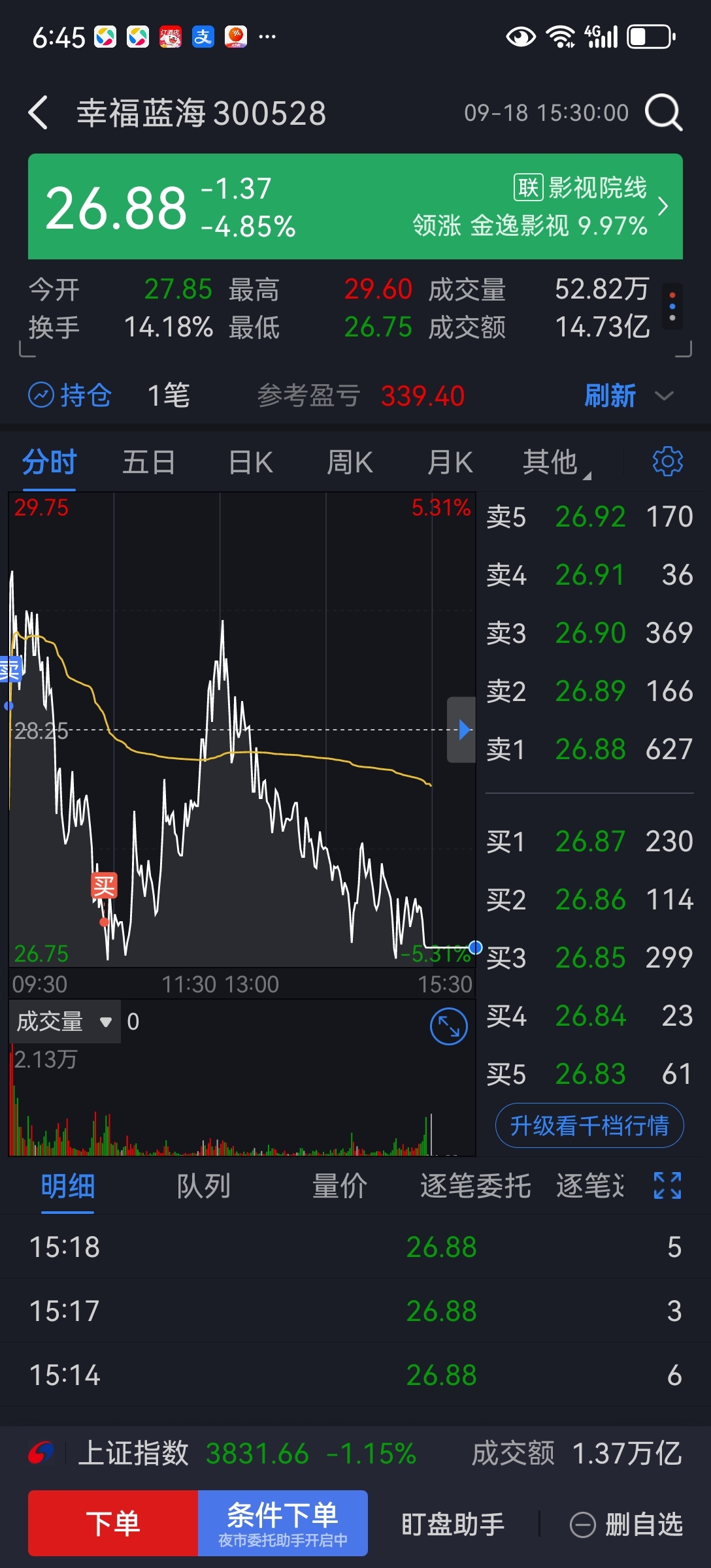The height and width of the screenshot is (1568, 711).
Task: Open the three-dot more stats menu
Action: 672,306
